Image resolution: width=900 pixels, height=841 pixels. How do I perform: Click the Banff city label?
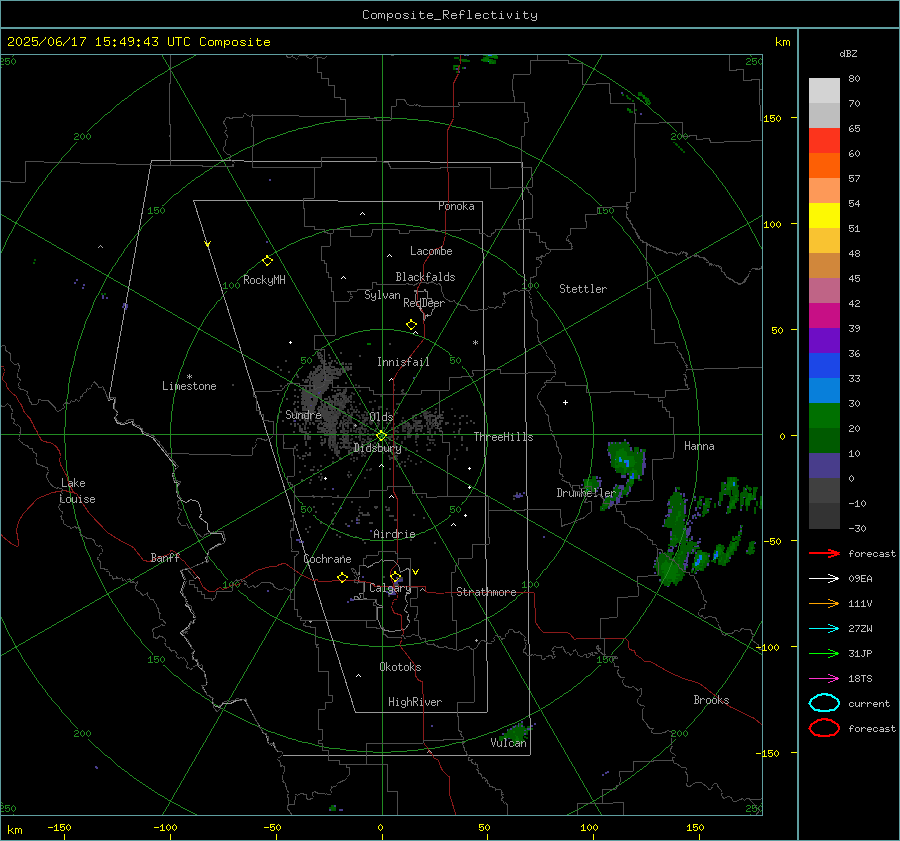[x=165, y=557]
